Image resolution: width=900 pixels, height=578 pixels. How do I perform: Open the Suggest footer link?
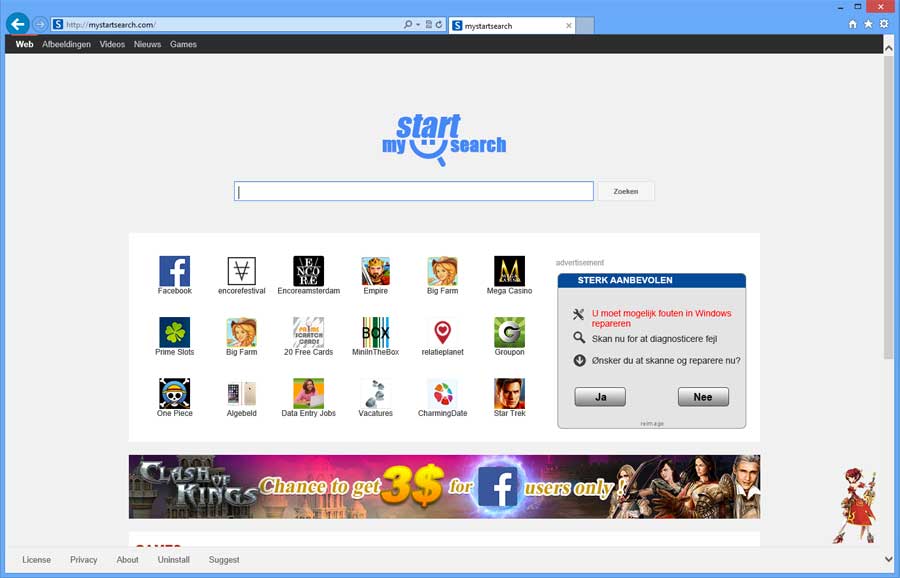[224, 560]
